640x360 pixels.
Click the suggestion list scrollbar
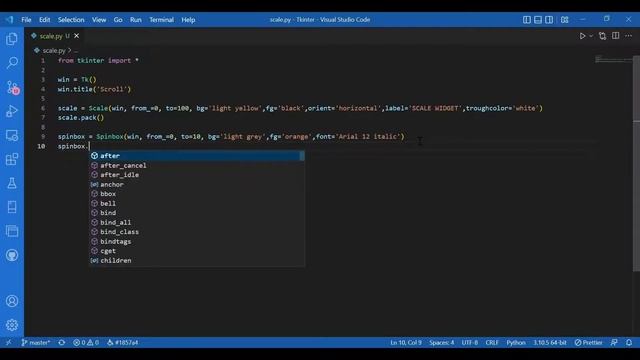(x=302, y=156)
